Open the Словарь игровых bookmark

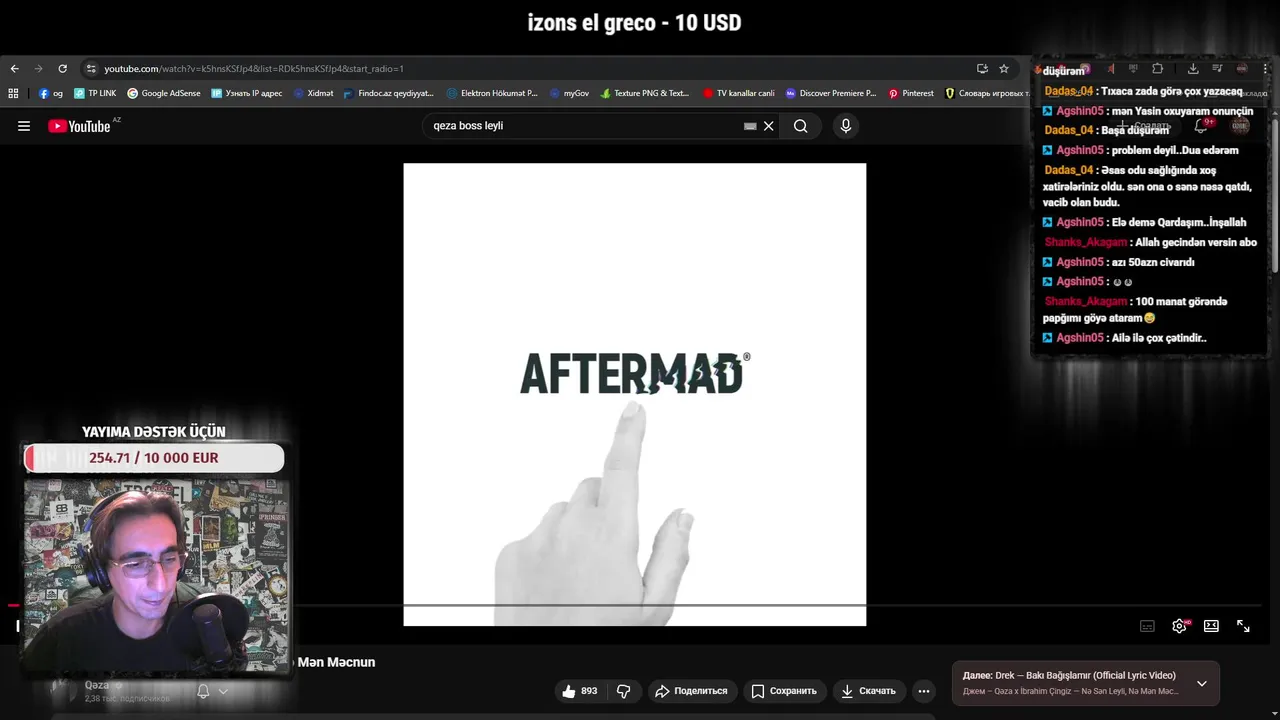(x=986, y=93)
